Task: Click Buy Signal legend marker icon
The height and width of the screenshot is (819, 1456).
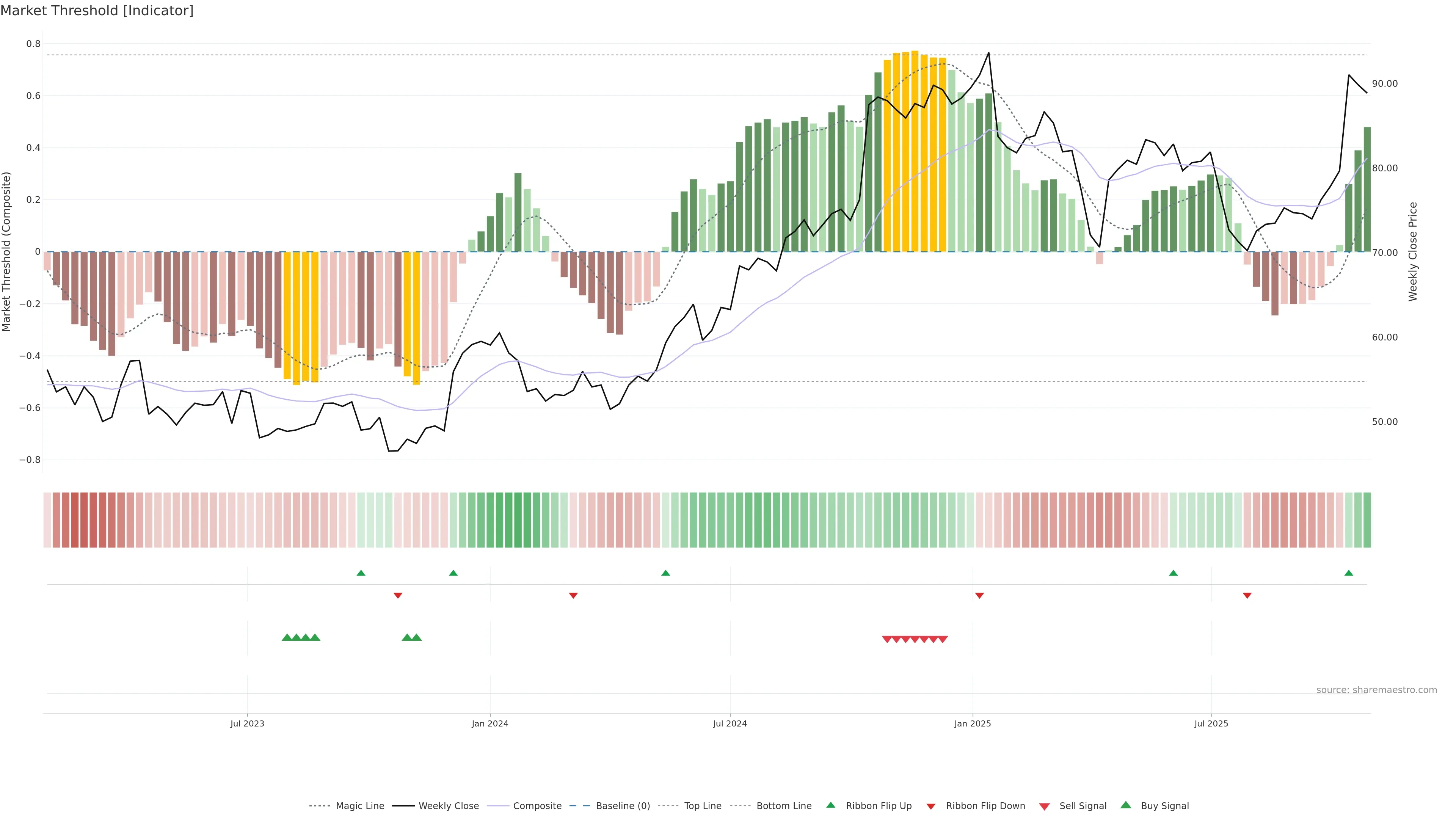Action: [x=1126, y=805]
